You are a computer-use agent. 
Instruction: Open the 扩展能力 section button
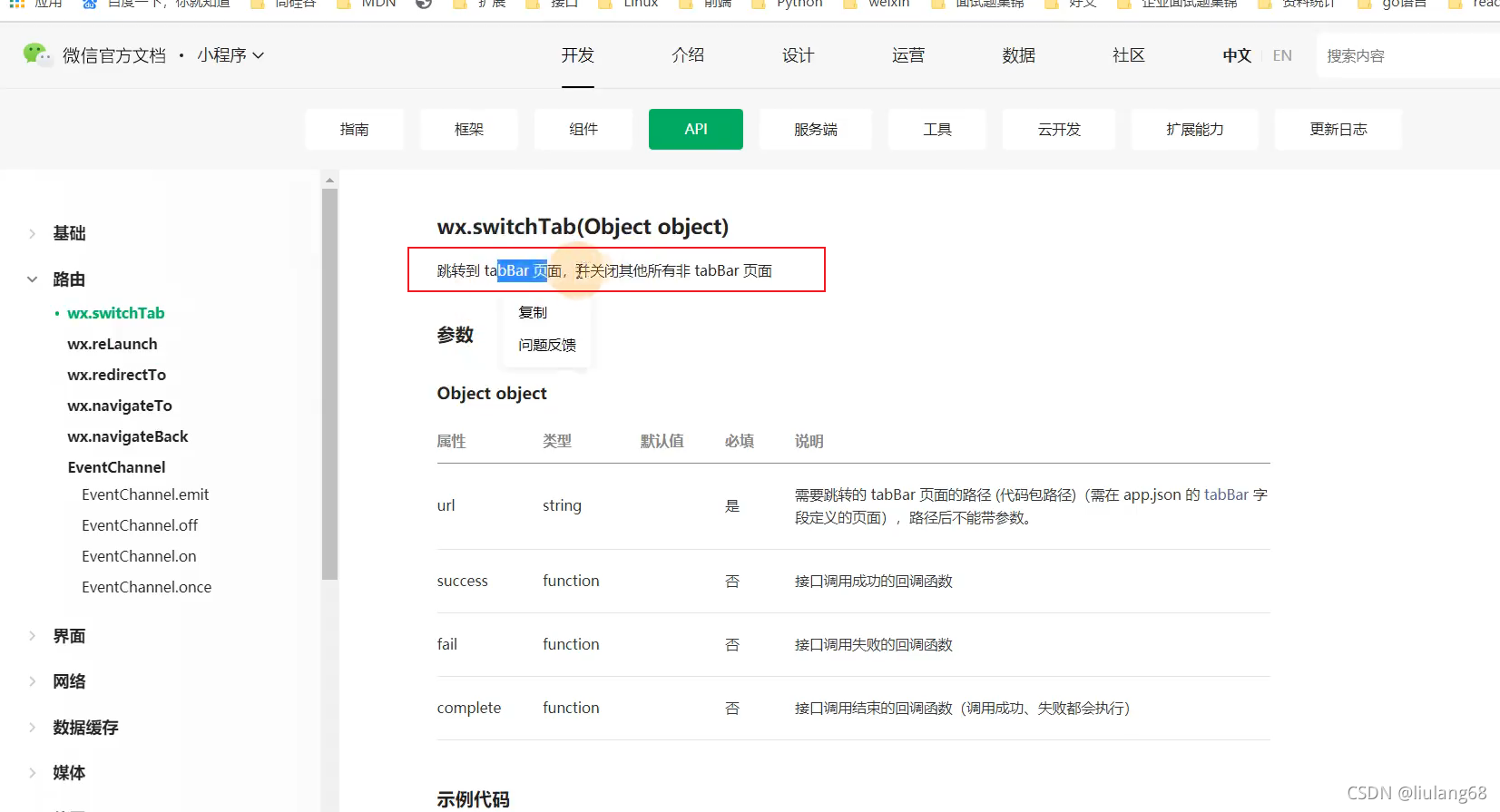[1195, 129]
